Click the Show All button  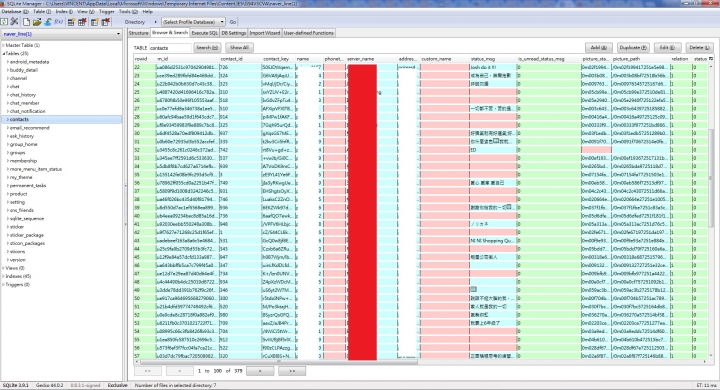click(239, 47)
